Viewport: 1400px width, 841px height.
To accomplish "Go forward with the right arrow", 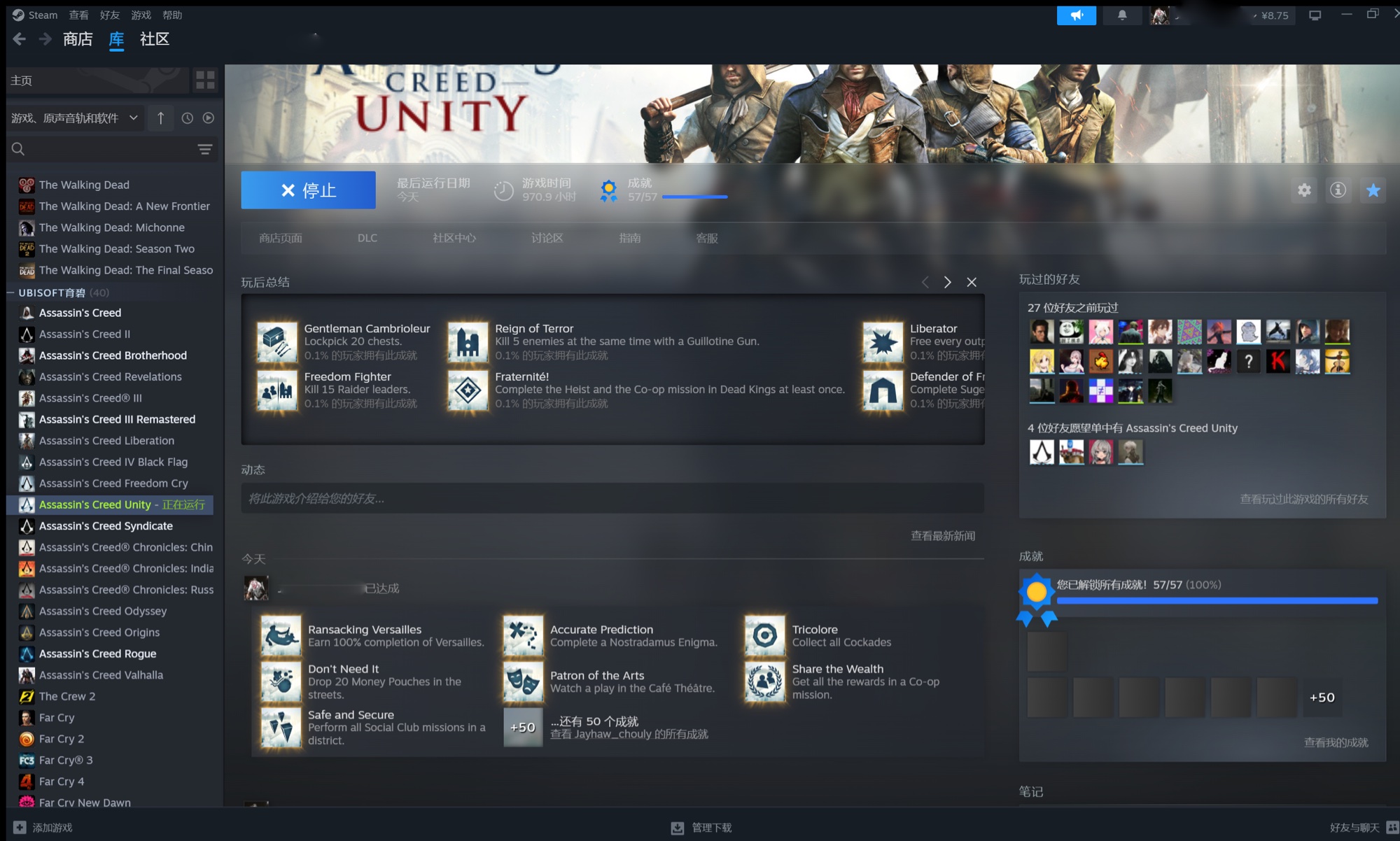I will click(45, 39).
